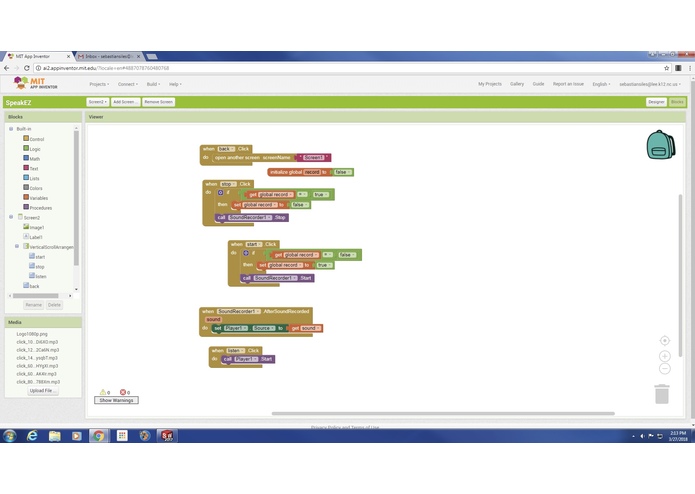695x494 pixels.
Task: Click the Add Screen button
Action: 125,102
